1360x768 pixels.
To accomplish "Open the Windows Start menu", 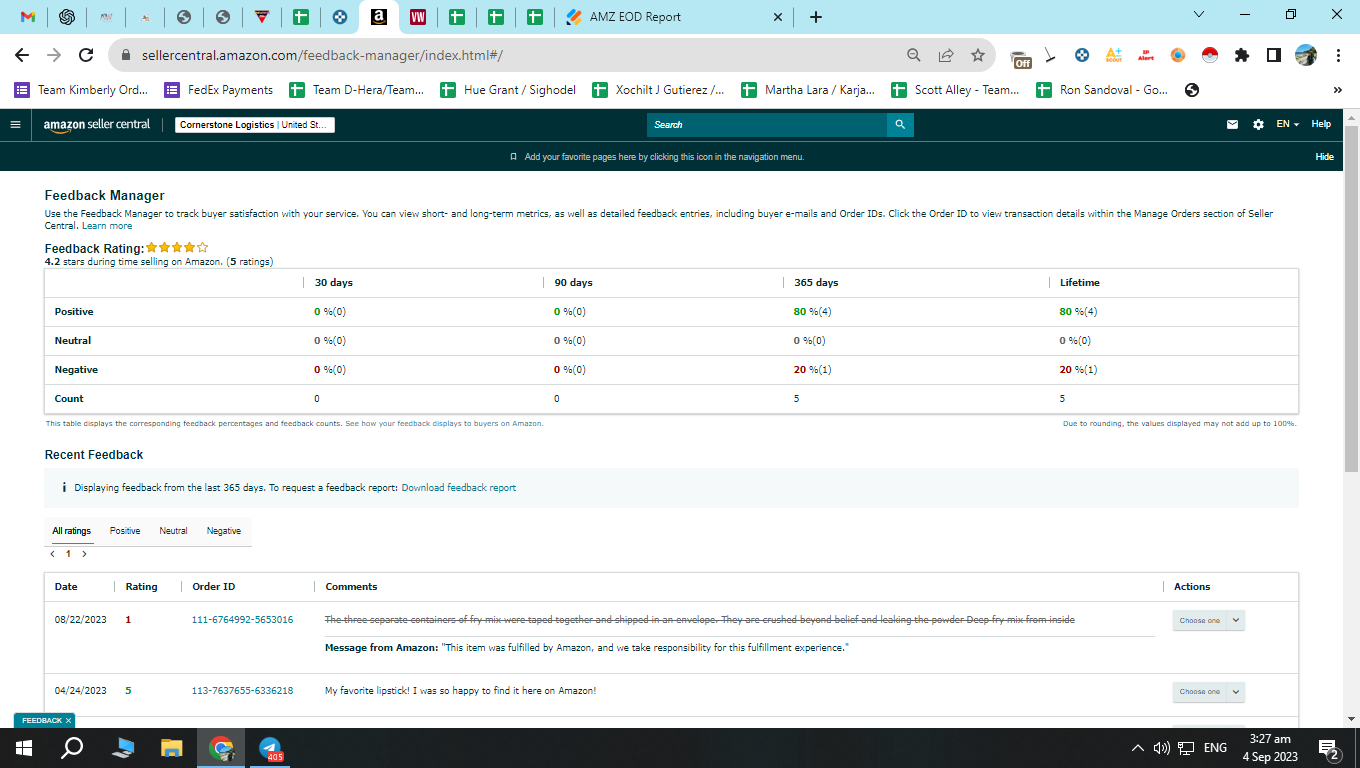I will 23,748.
